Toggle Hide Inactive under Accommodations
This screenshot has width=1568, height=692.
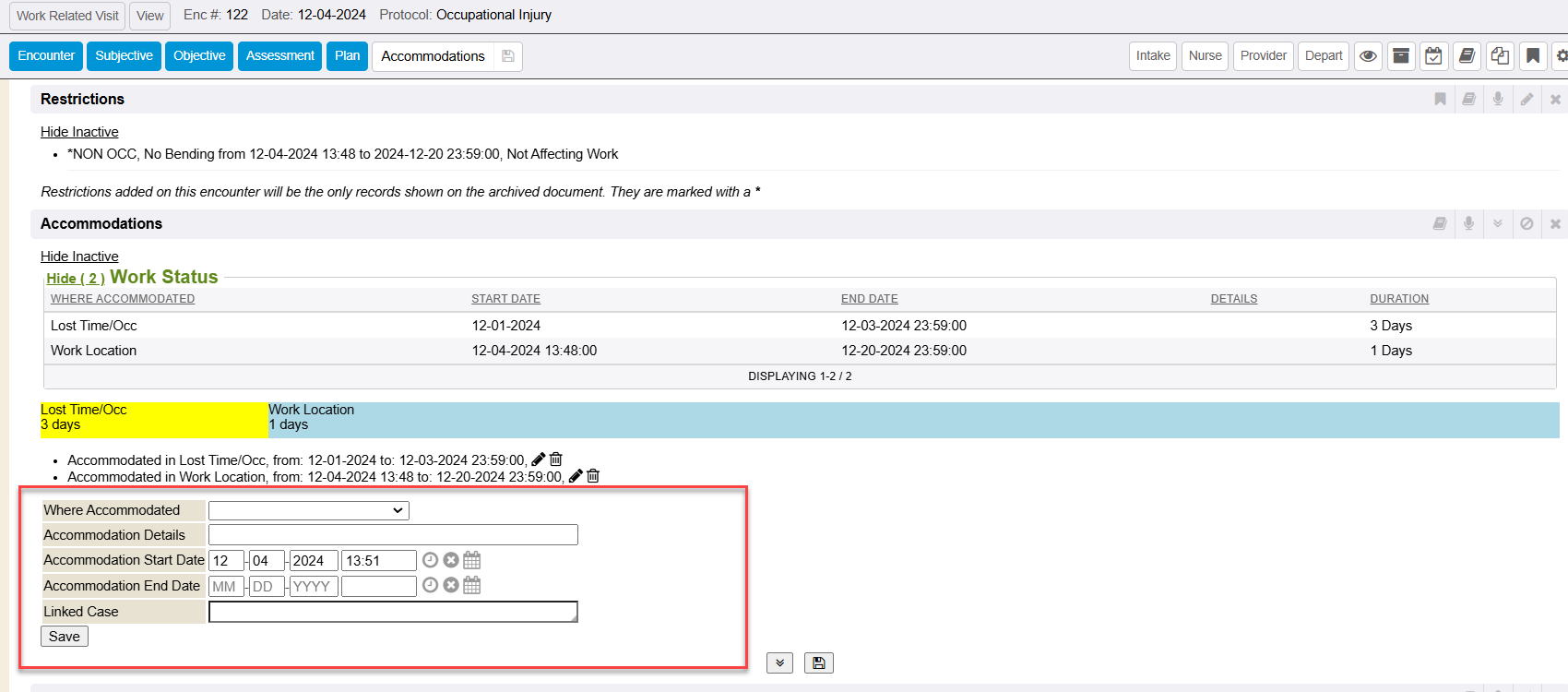pos(79,257)
